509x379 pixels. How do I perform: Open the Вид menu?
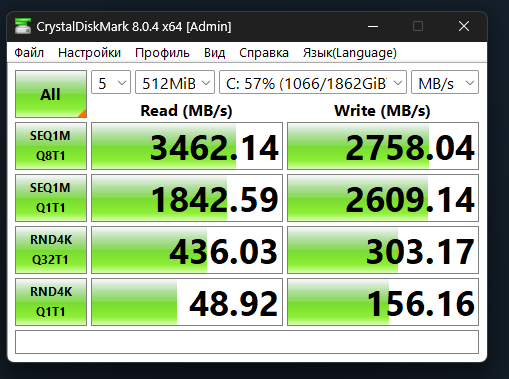click(214, 53)
